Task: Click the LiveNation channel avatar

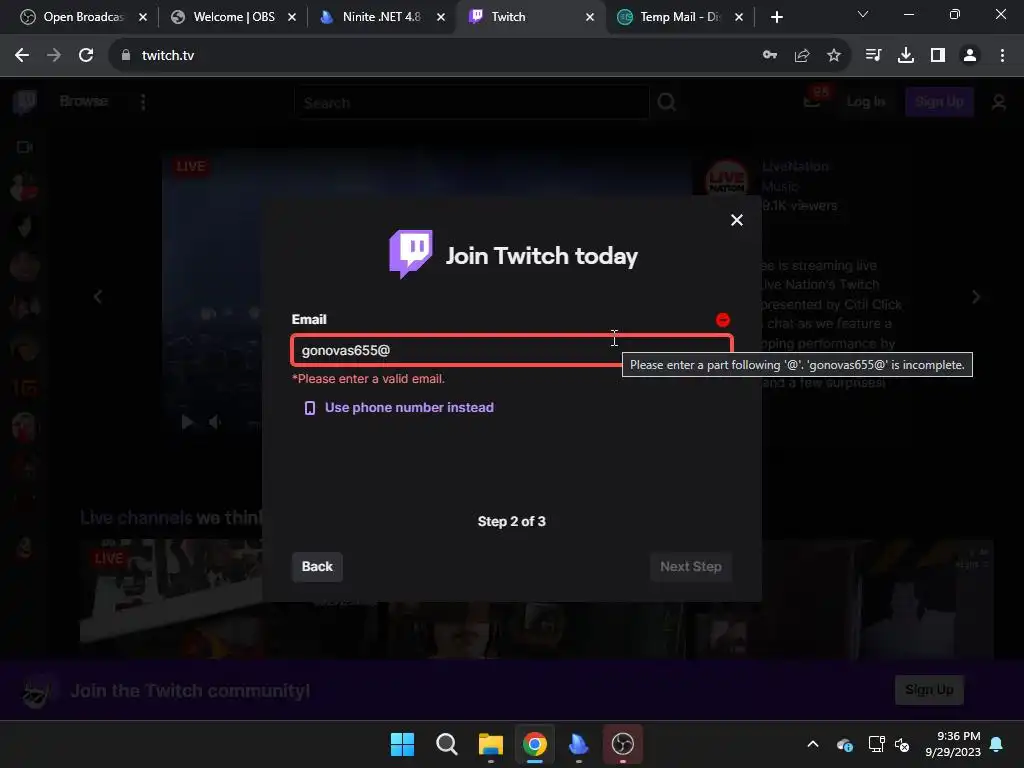Action: click(727, 181)
